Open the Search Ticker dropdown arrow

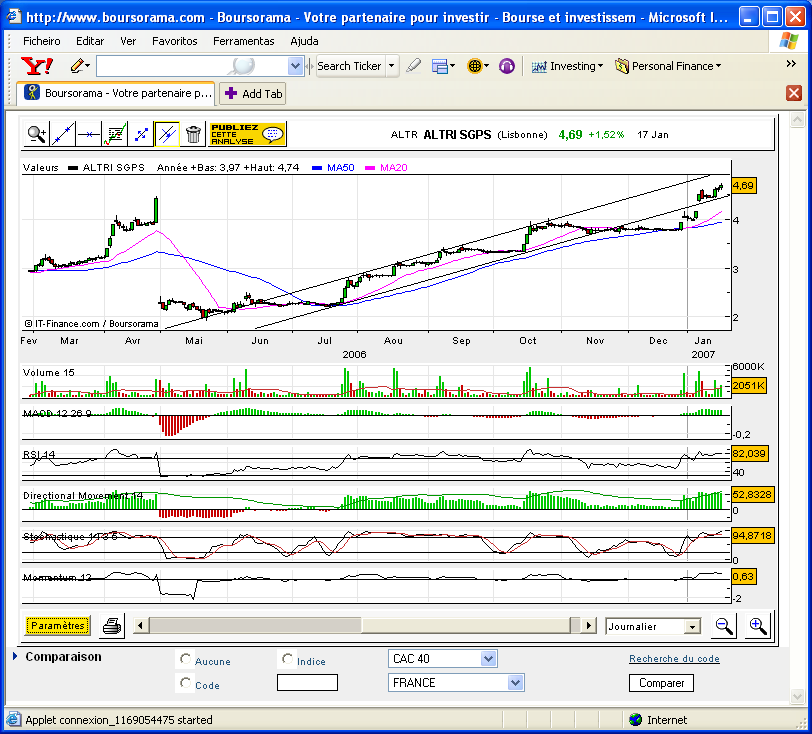(x=392, y=66)
